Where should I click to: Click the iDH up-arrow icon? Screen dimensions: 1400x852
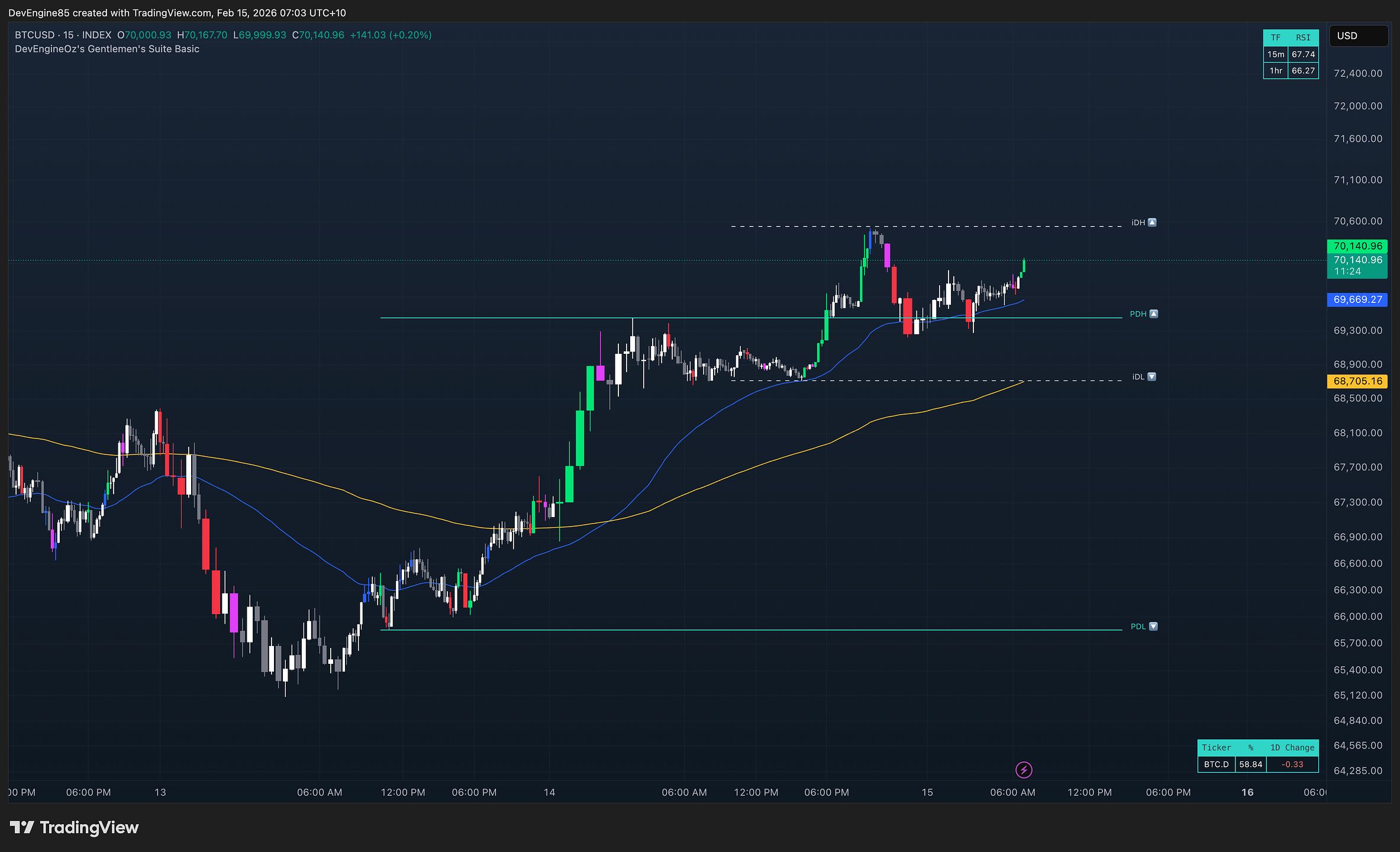[1152, 222]
